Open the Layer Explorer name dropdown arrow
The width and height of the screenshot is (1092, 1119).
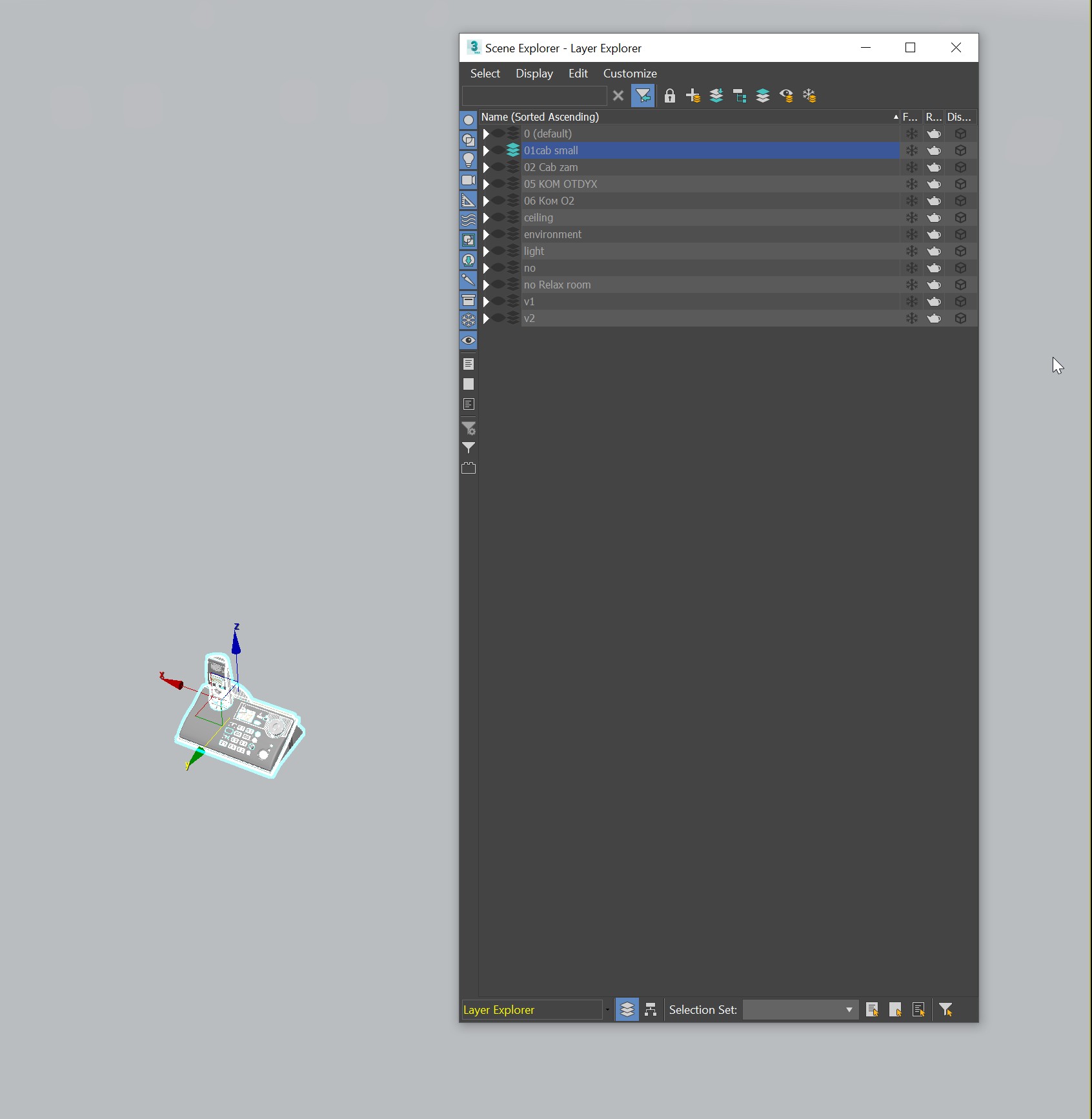607,1010
